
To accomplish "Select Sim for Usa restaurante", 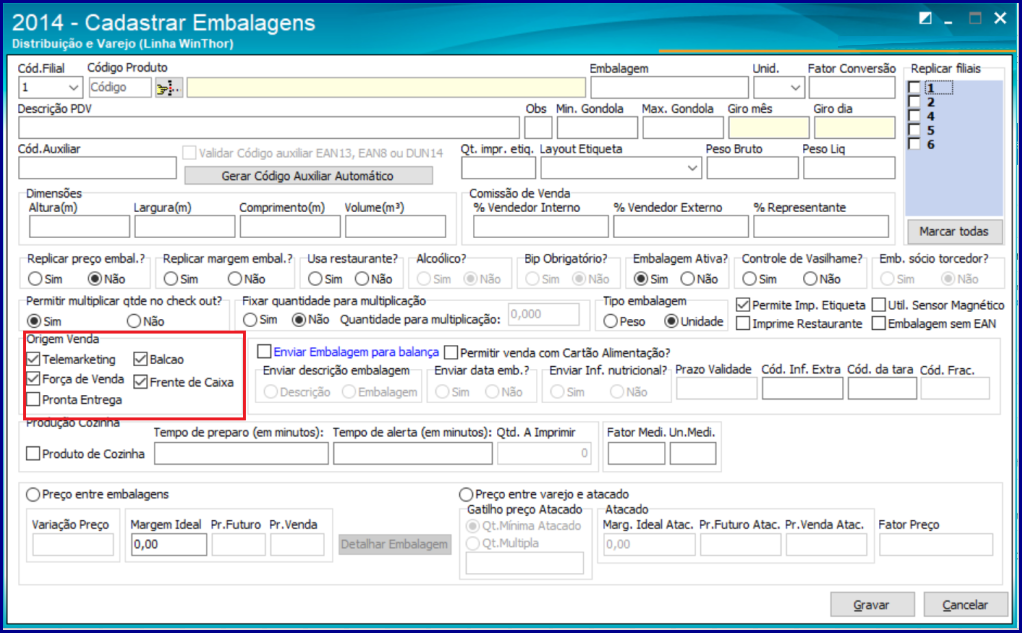I will (x=315, y=279).
